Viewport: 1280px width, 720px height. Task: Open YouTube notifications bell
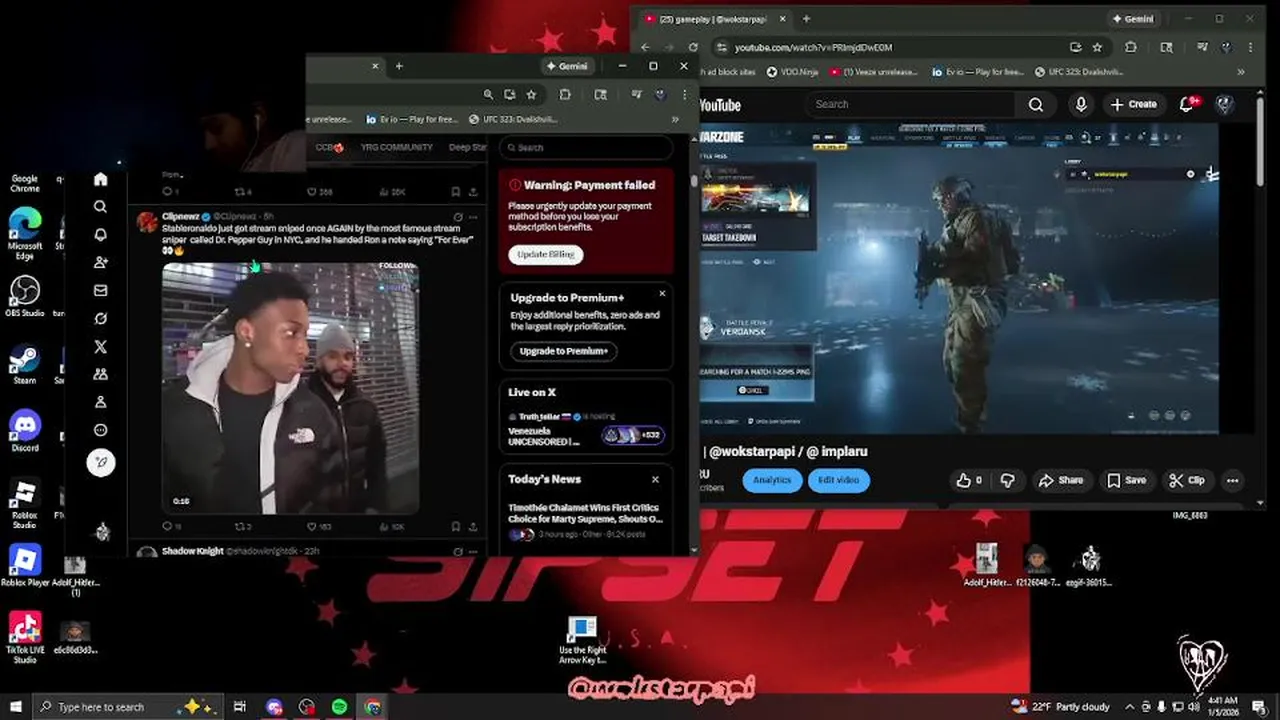1187,104
